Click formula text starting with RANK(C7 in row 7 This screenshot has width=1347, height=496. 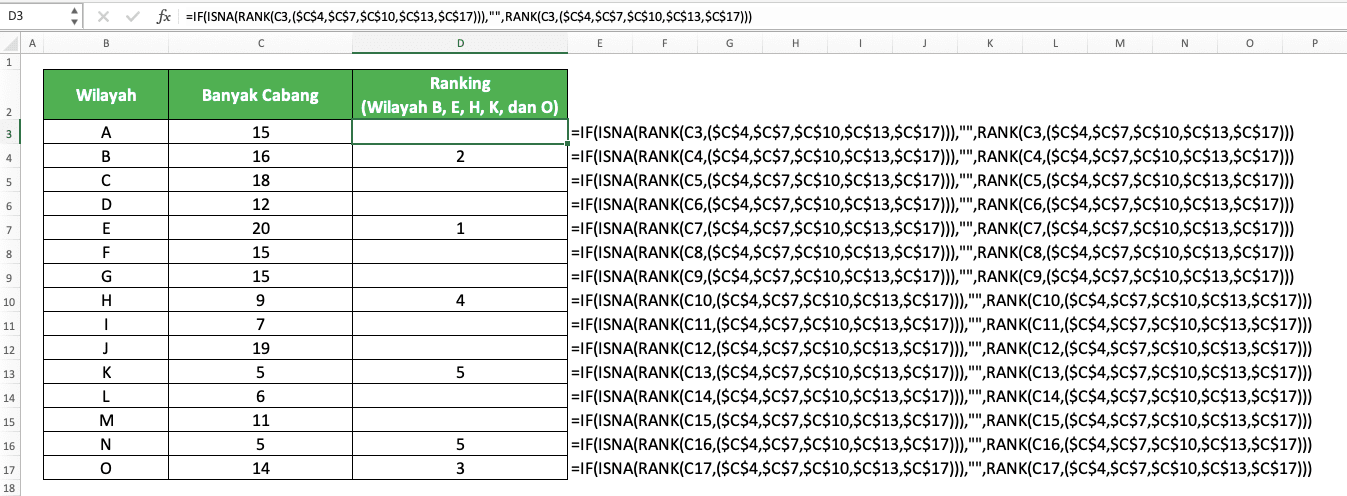pyautogui.click(x=932, y=229)
